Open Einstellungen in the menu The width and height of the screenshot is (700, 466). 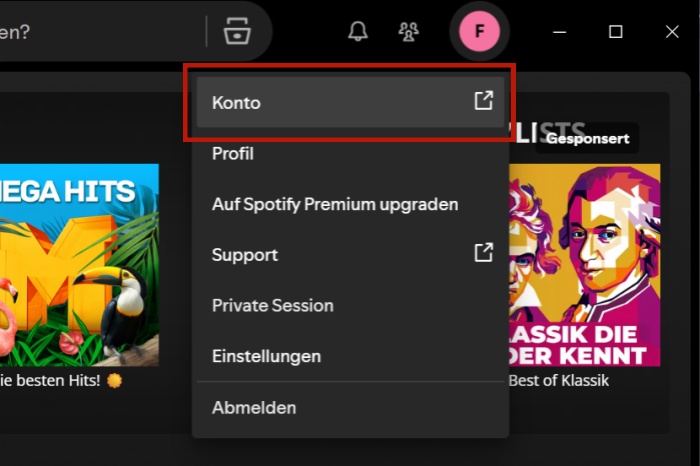[x=266, y=356]
